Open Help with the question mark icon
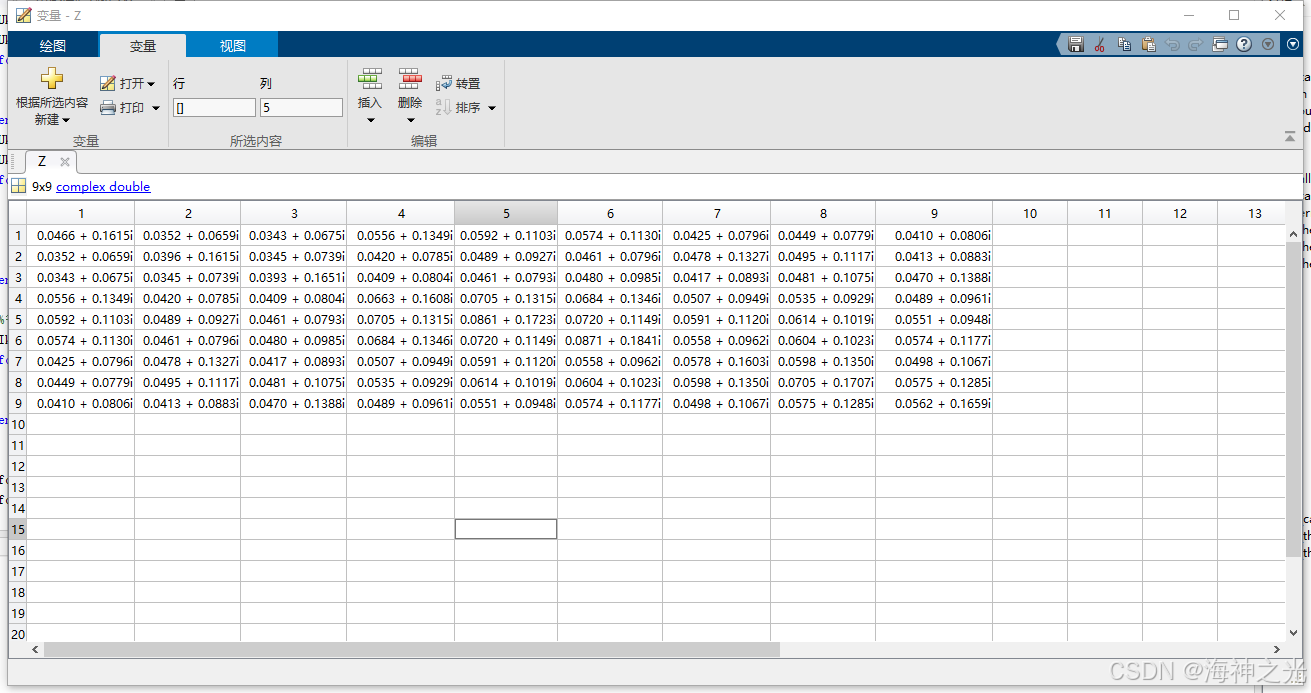 click(1244, 44)
